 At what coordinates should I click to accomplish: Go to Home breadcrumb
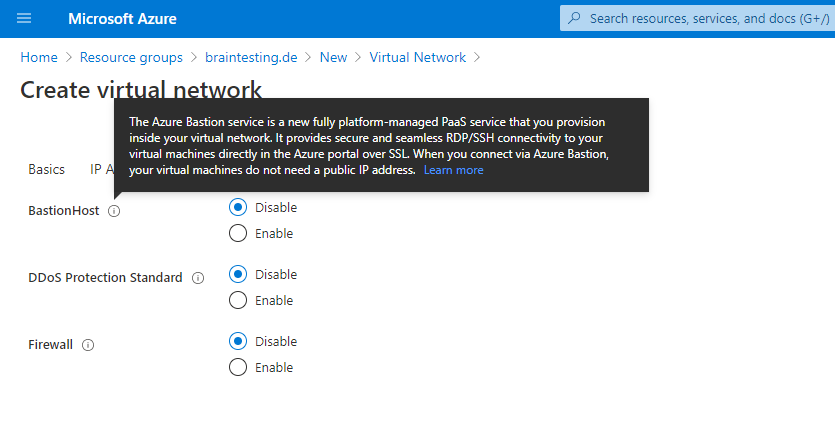39,58
